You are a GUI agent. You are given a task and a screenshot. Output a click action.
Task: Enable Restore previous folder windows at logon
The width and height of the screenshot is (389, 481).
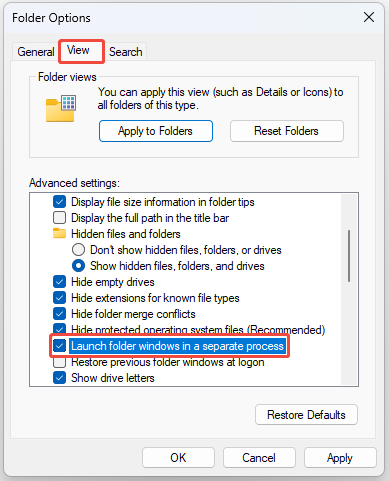coord(59,362)
